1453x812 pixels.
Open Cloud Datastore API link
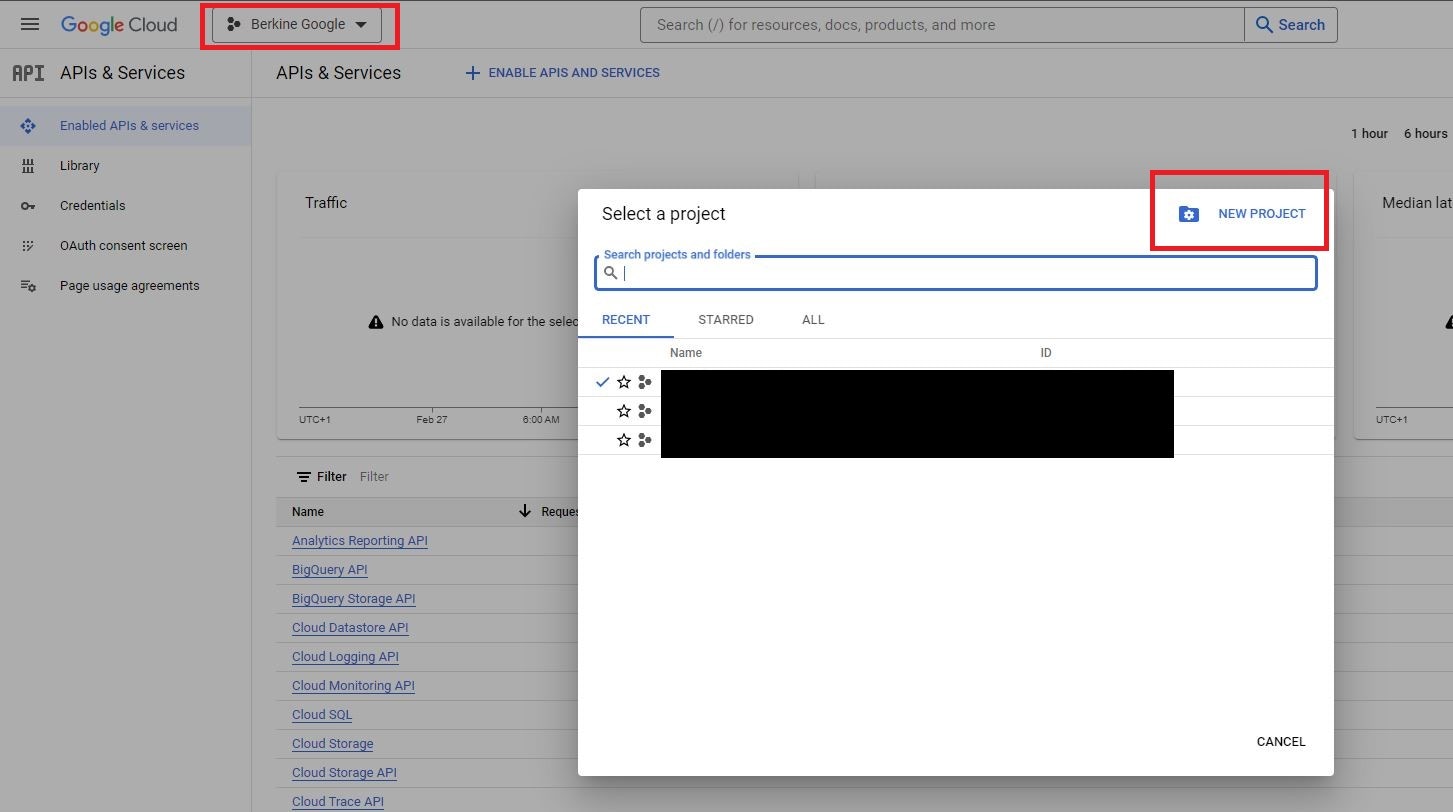pos(350,628)
